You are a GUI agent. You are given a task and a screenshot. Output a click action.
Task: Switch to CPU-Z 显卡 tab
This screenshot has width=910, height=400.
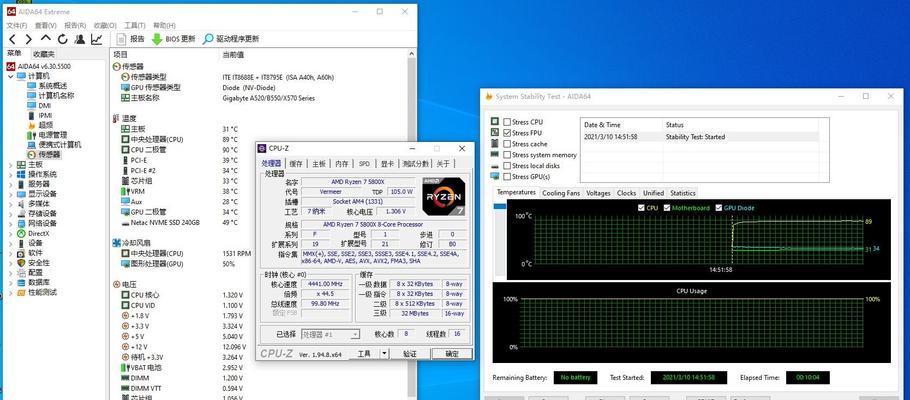(387, 164)
